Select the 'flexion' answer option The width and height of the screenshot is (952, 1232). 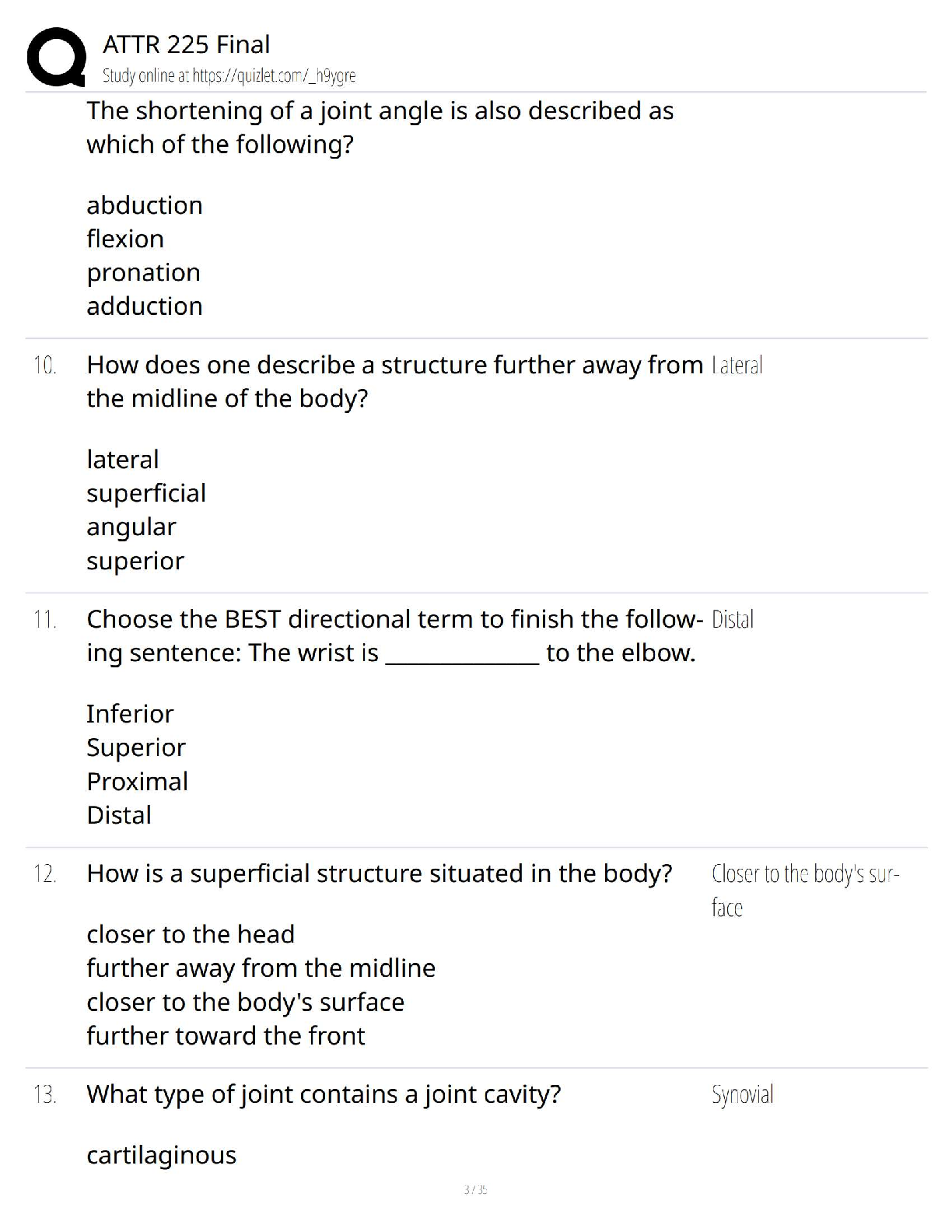pos(125,239)
